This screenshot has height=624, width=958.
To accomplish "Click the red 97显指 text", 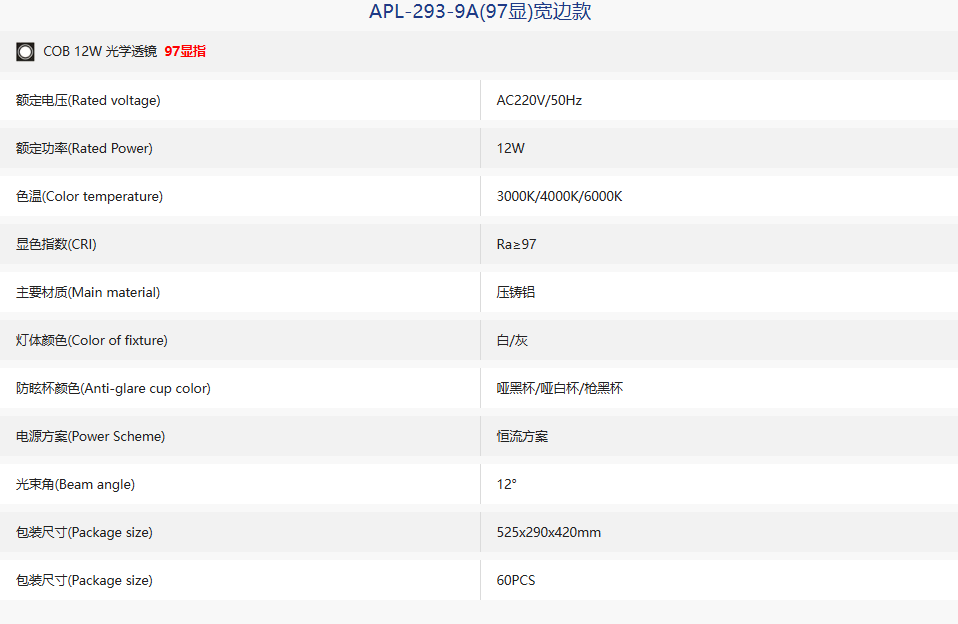I will pos(185,51).
